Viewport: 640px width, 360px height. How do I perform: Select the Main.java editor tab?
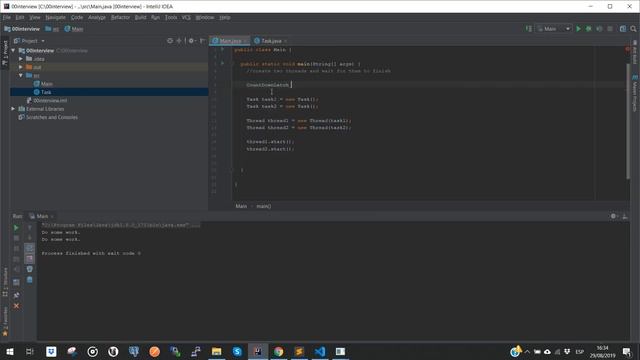click(x=230, y=41)
